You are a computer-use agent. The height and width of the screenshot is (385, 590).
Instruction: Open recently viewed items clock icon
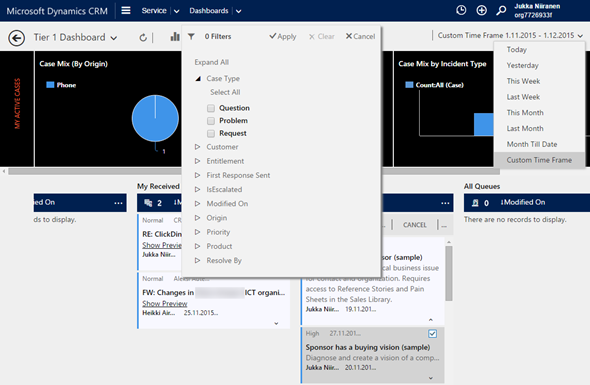[461, 10]
